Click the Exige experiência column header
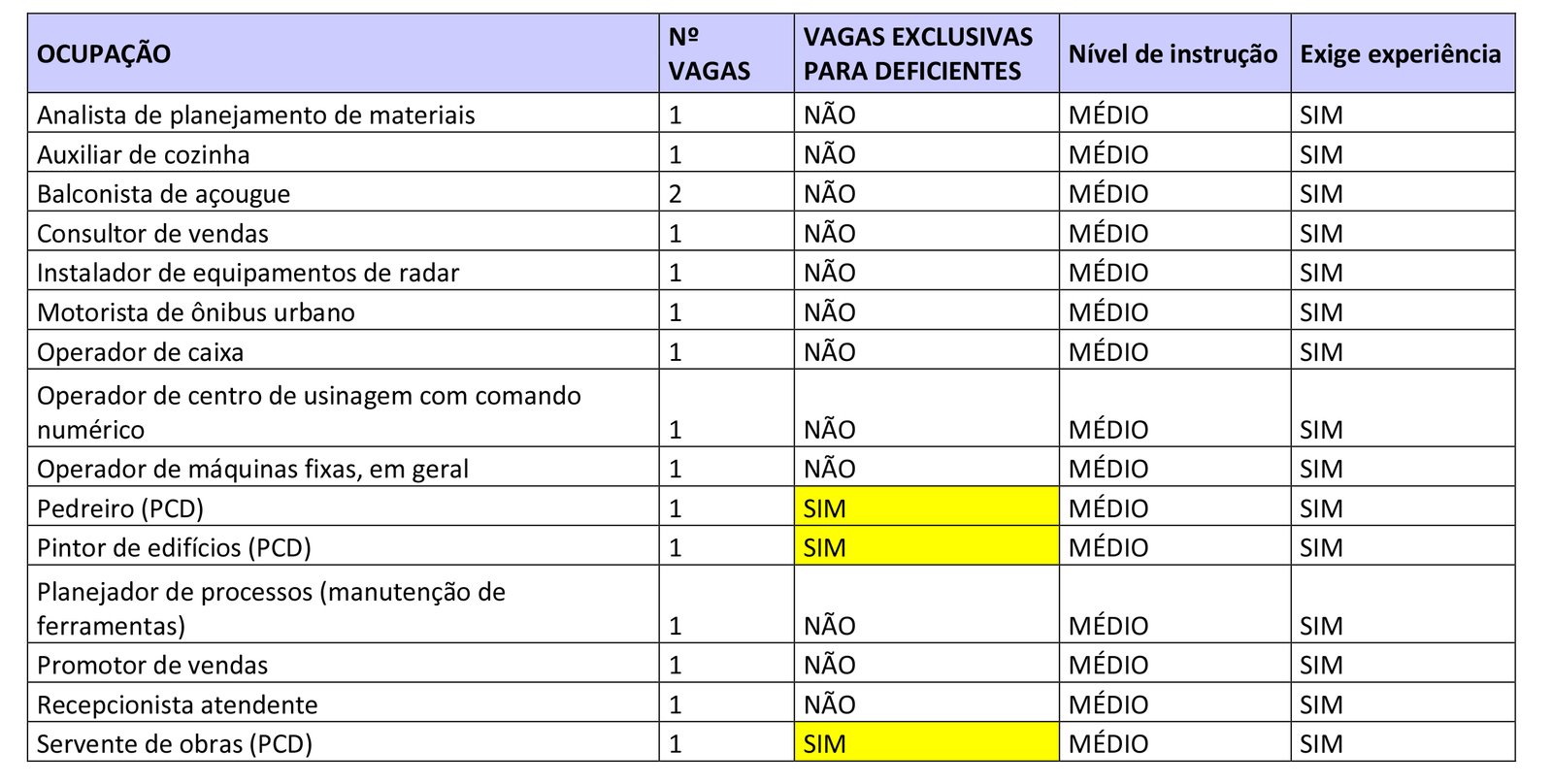Screen dimensions: 1553x784 (x=1400, y=54)
